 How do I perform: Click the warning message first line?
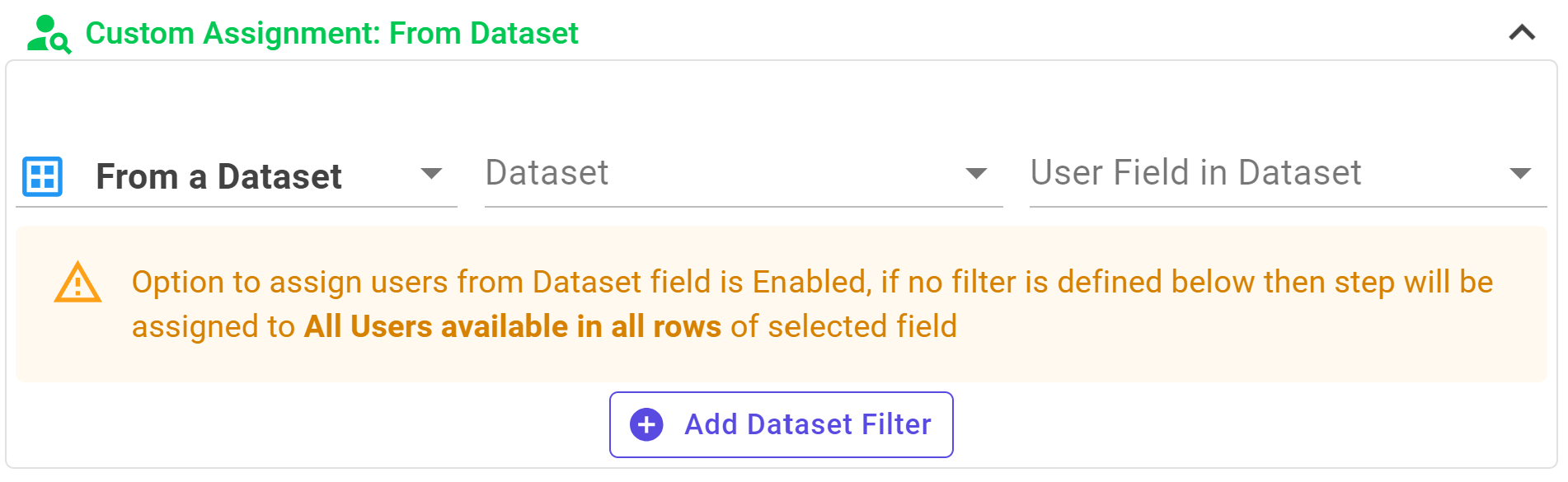click(x=812, y=283)
